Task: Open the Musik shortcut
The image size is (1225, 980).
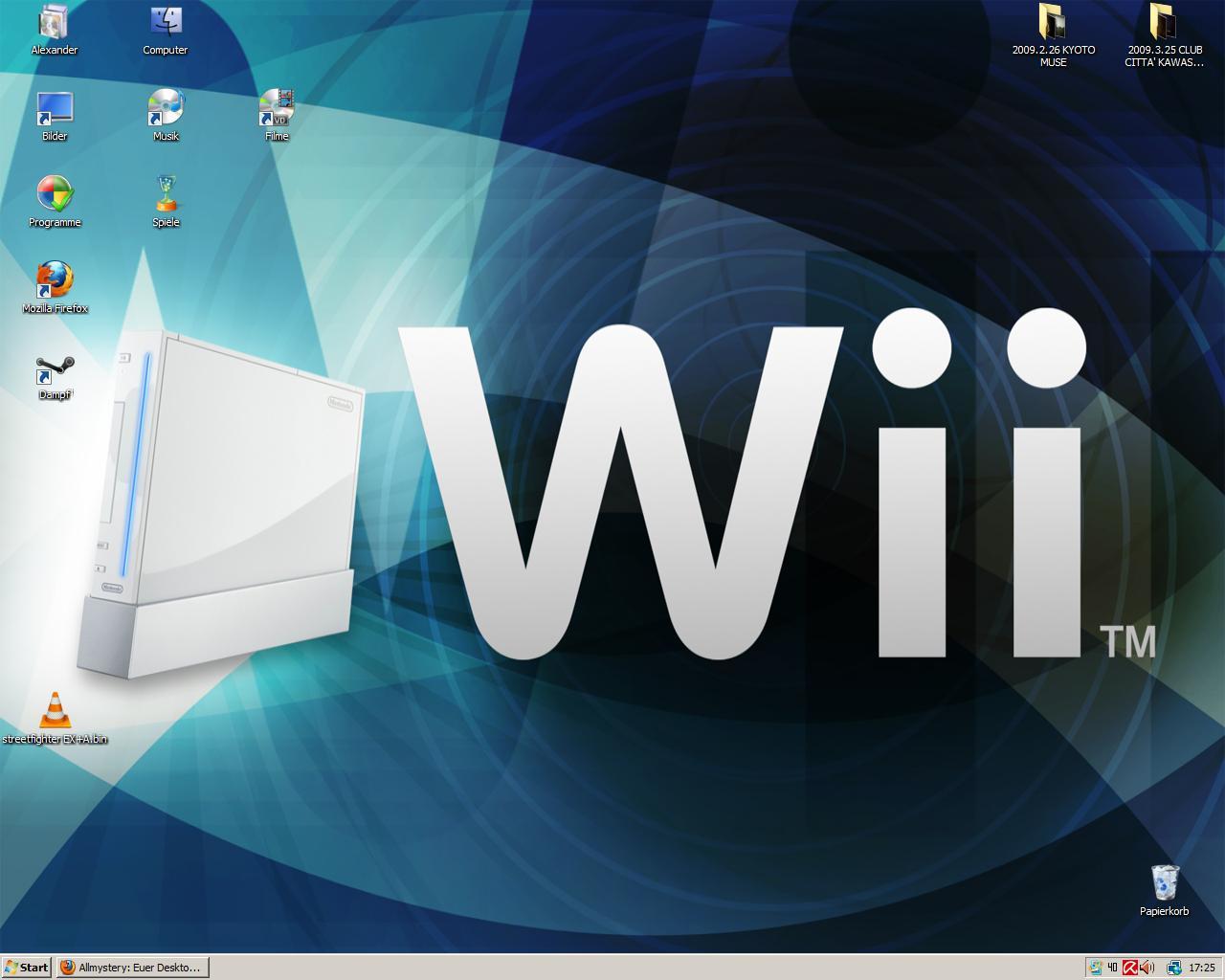Action: tap(166, 116)
